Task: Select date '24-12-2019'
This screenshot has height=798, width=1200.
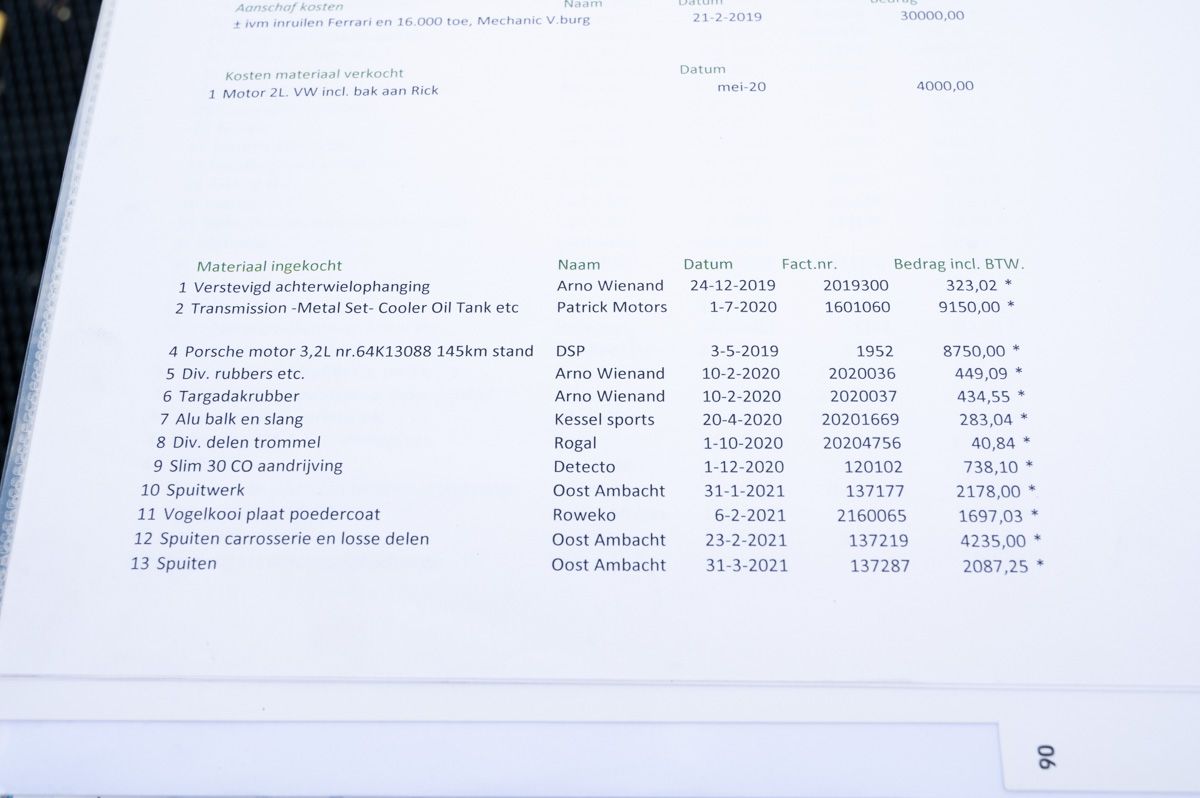Action: (733, 285)
